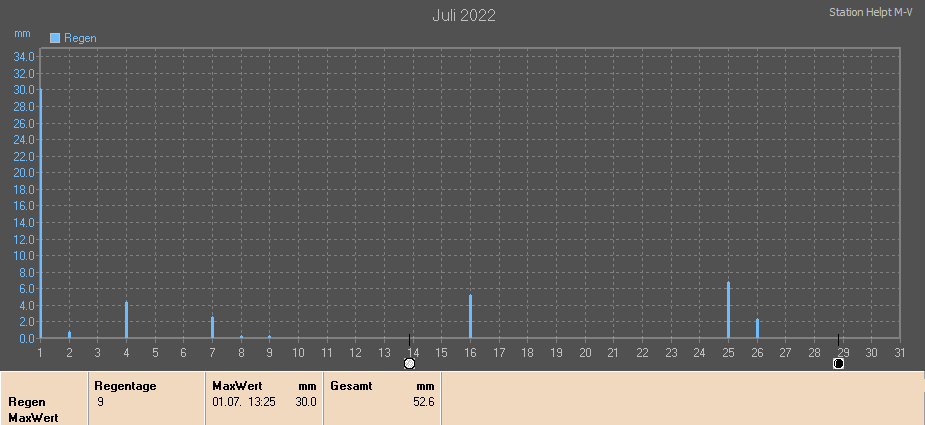Image resolution: width=925 pixels, height=425 pixels.
Task: Click the MaxWert column header
Action: [x=237, y=386]
